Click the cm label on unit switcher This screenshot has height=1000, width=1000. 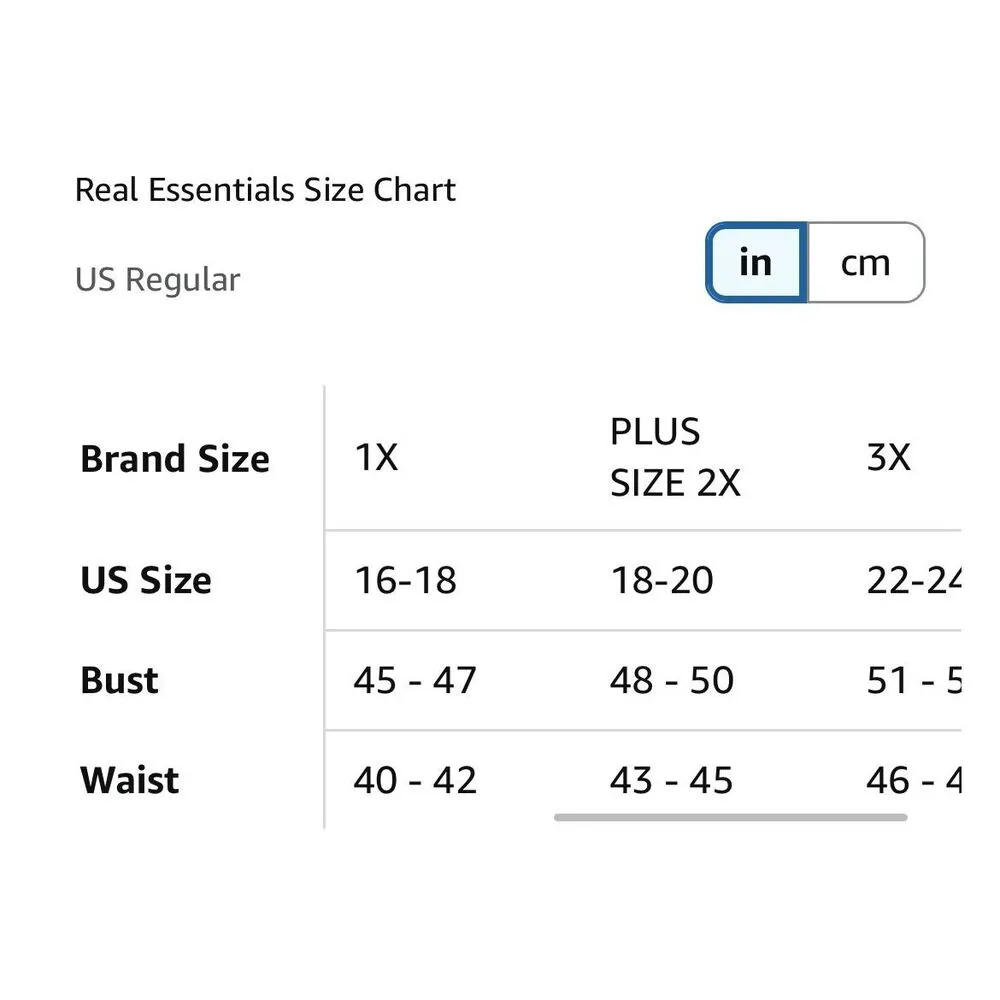pos(863,262)
